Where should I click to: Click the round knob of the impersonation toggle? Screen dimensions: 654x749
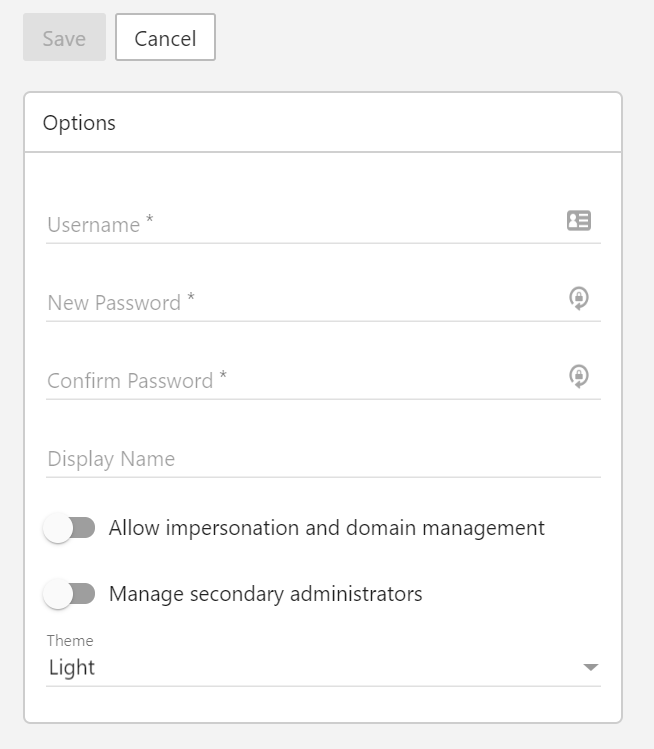pos(58,528)
